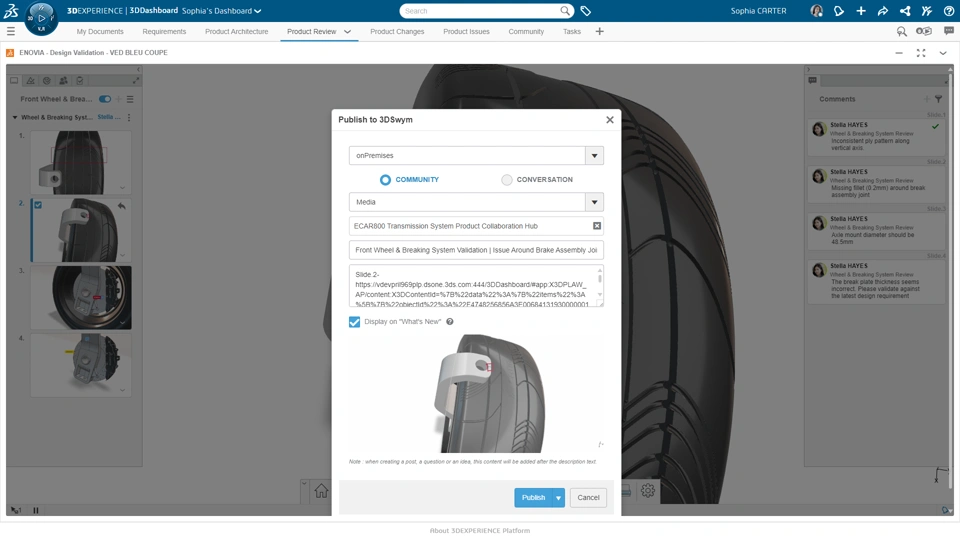Open the Product Review tab chevron
Viewport: 960px width, 540px height.
click(x=347, y=31)
